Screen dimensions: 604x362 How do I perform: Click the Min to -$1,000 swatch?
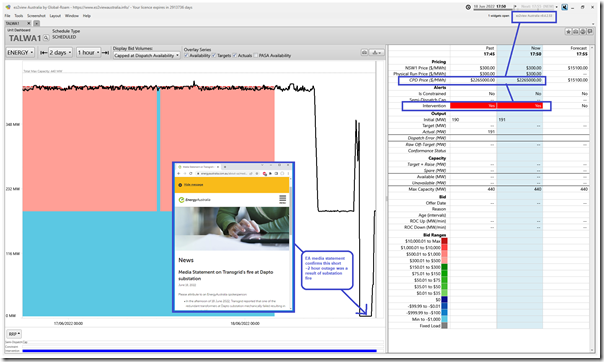pyautogui.click(x=445, y=319)
